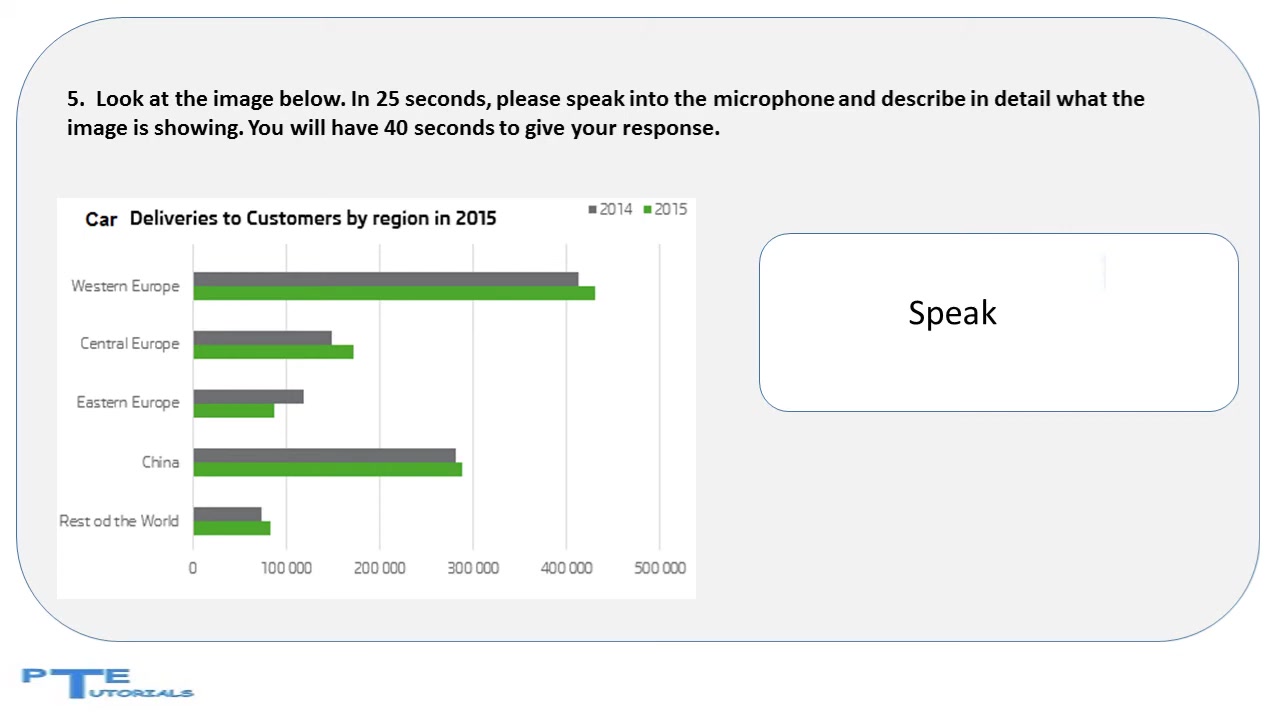Click the Central Europe green bar

click(x=273, y=352)
